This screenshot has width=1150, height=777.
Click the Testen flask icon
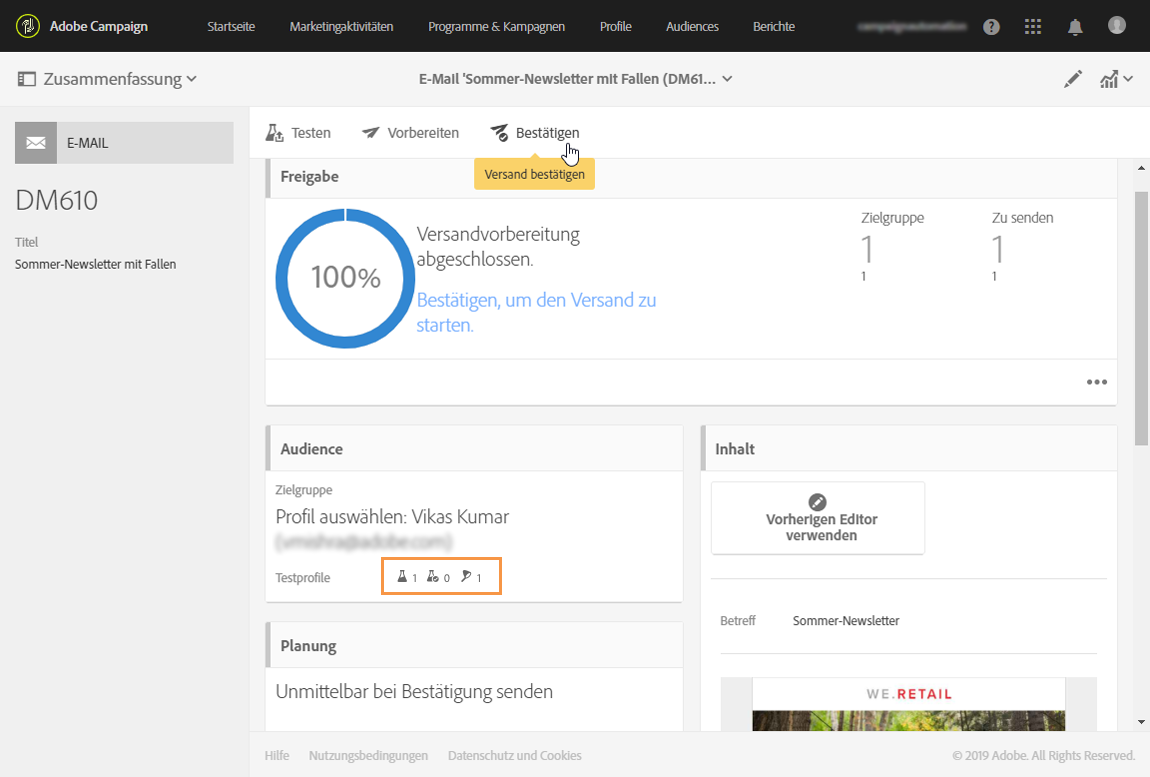[274, 133]
